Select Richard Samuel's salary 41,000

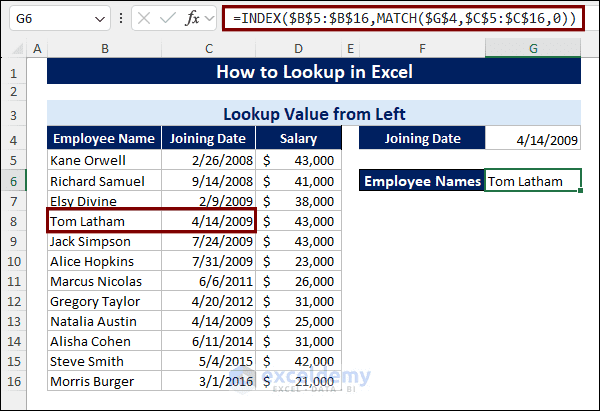[298, 181]
